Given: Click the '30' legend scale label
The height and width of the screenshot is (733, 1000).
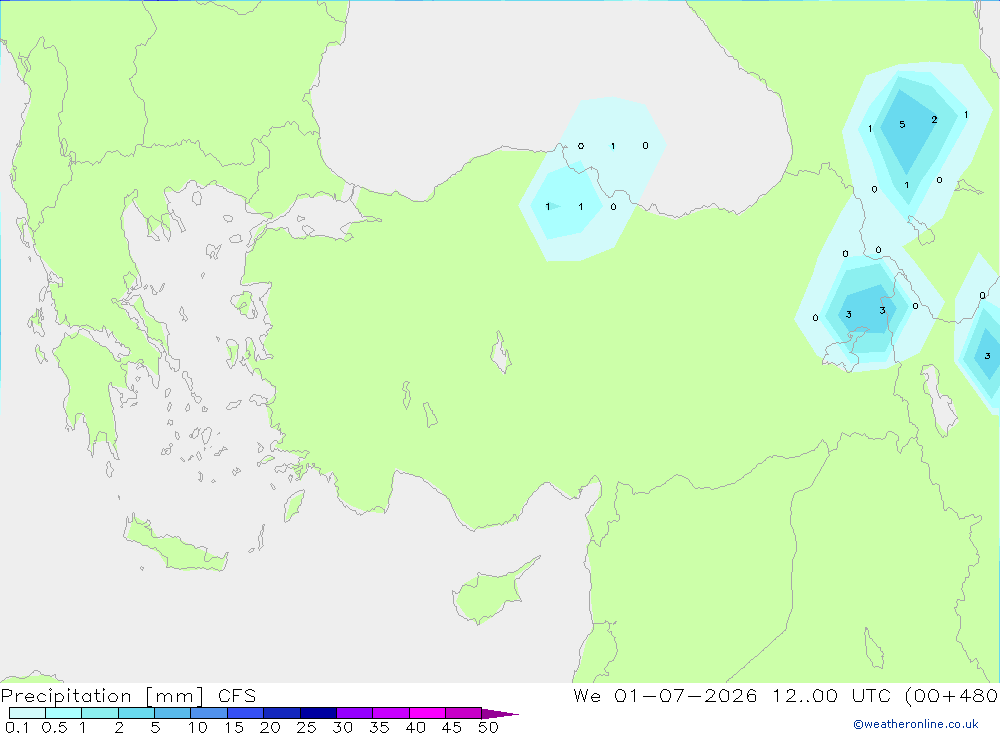Looking at the screenshot, I should coord(343,727).
